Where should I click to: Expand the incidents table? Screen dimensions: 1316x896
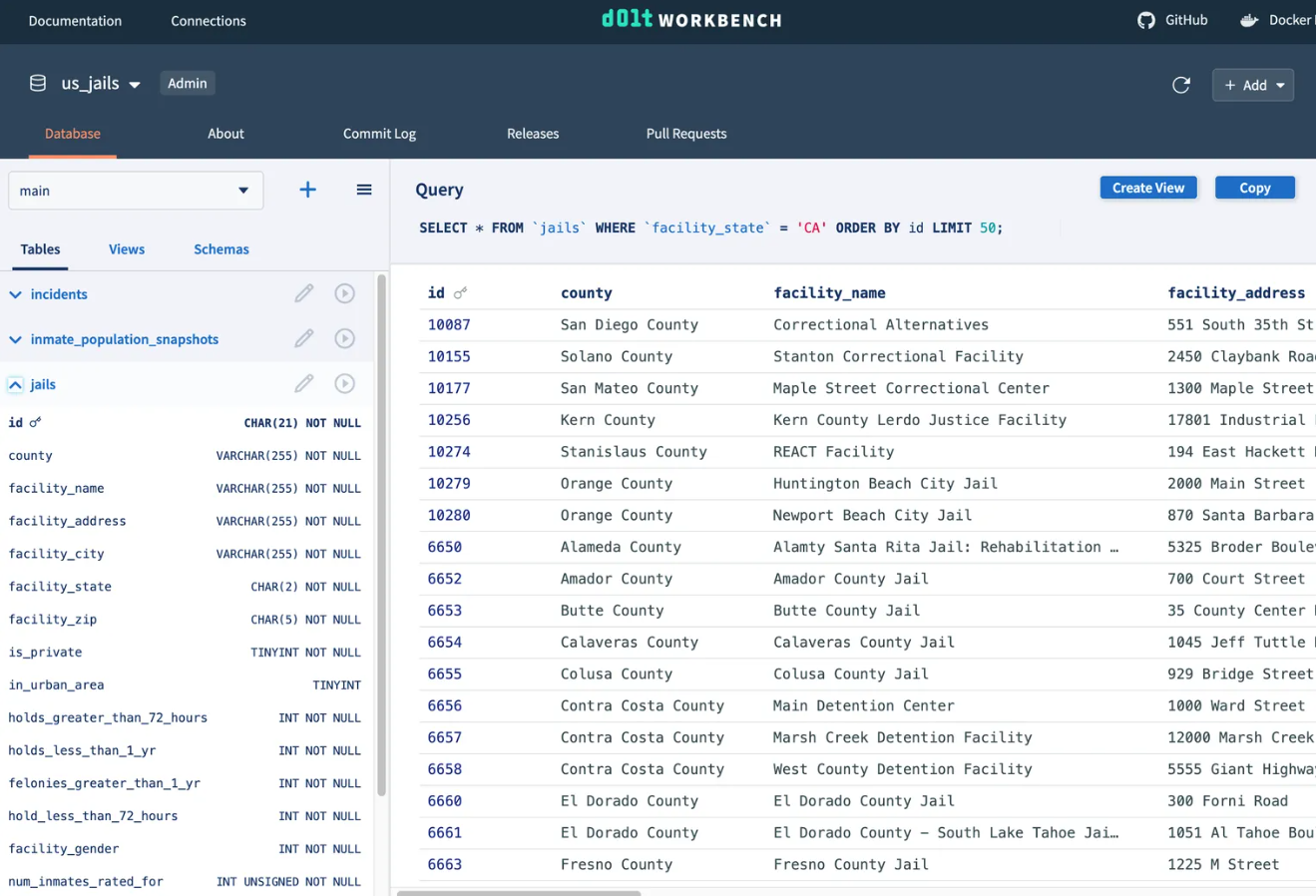pyautogui.click(x=15, y=294)
